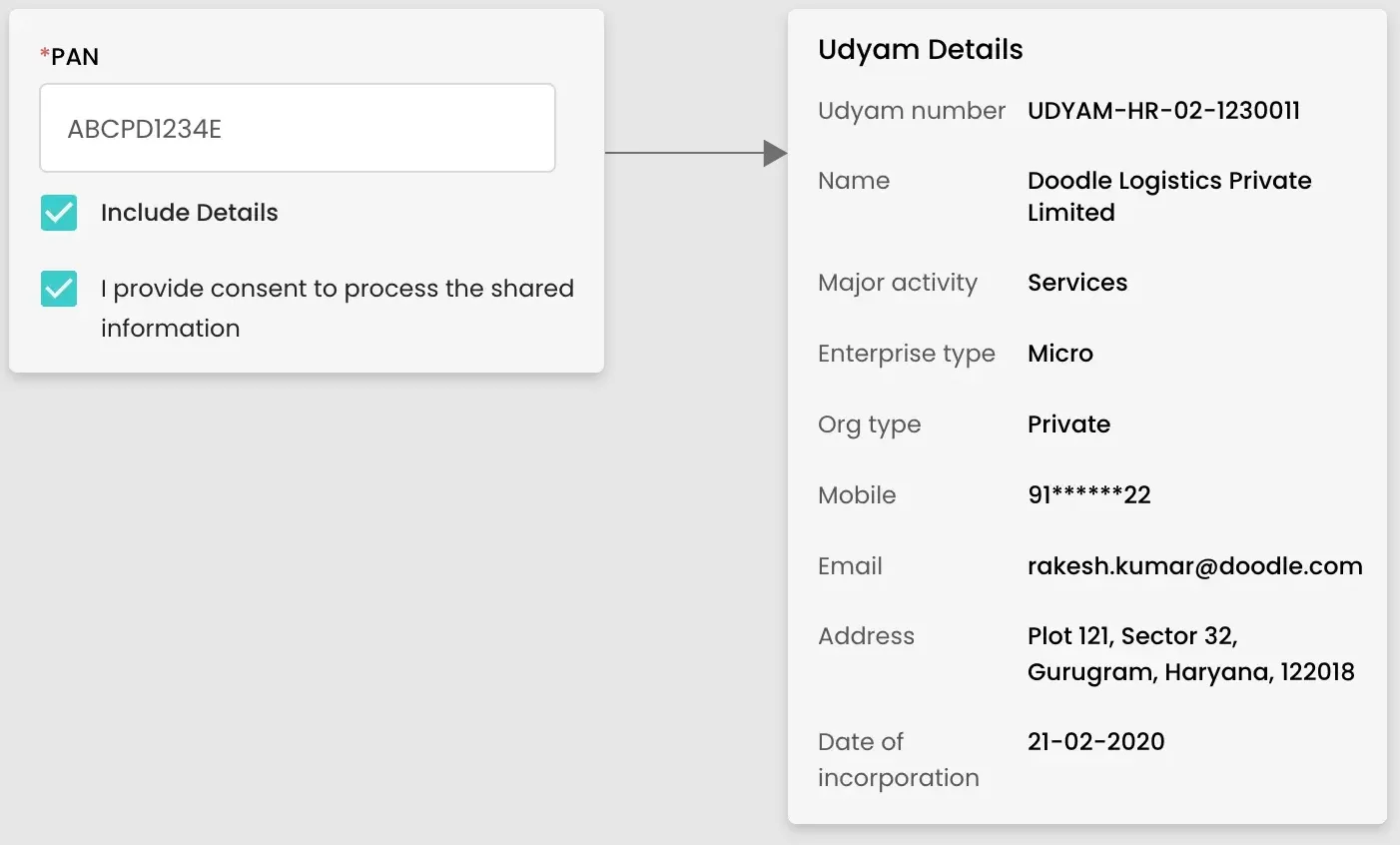Click the "Date of incorporation" field label
The image size is (1400, 845).
(x=898, y=759)
